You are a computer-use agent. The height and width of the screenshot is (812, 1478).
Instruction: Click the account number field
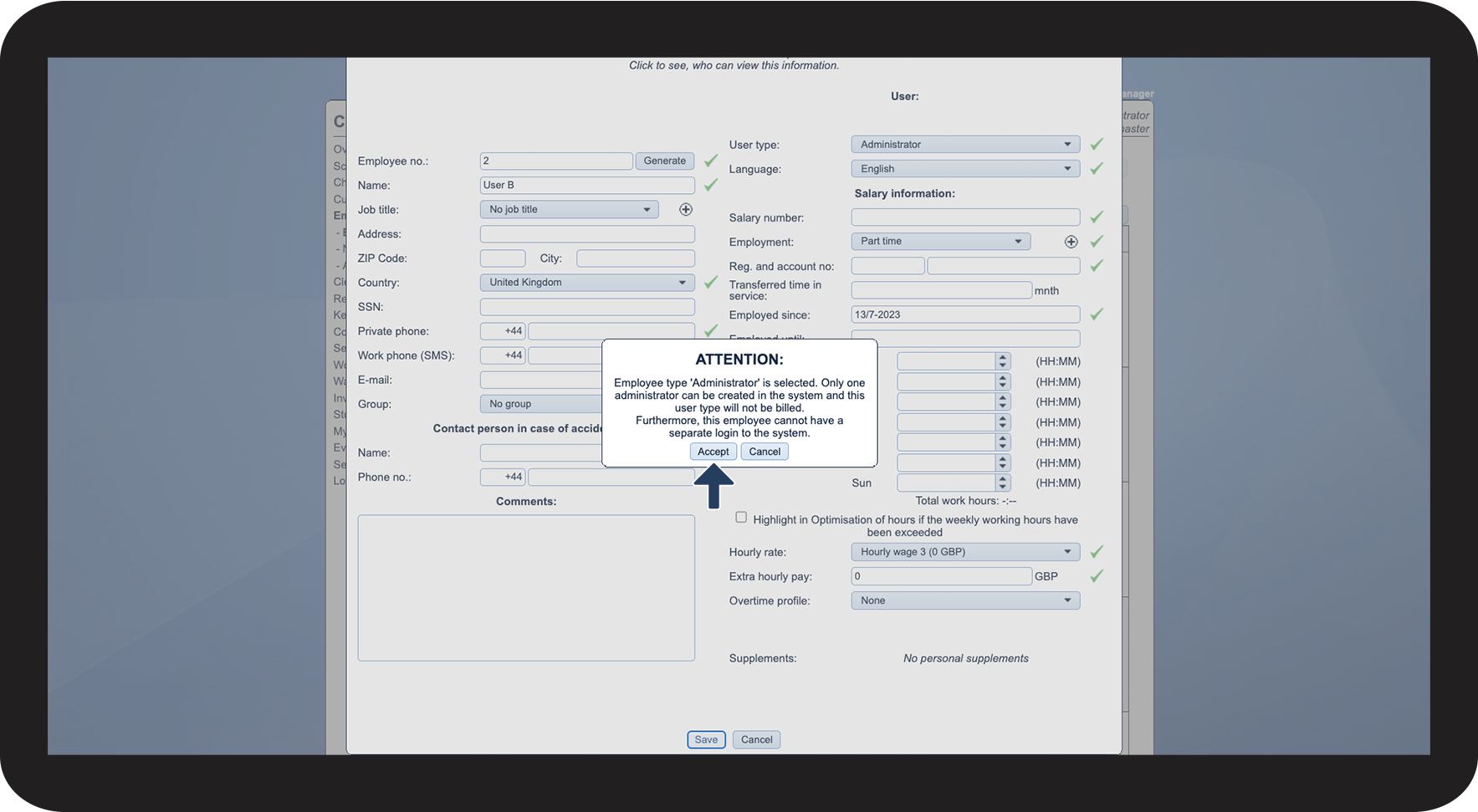[1004, 266]
